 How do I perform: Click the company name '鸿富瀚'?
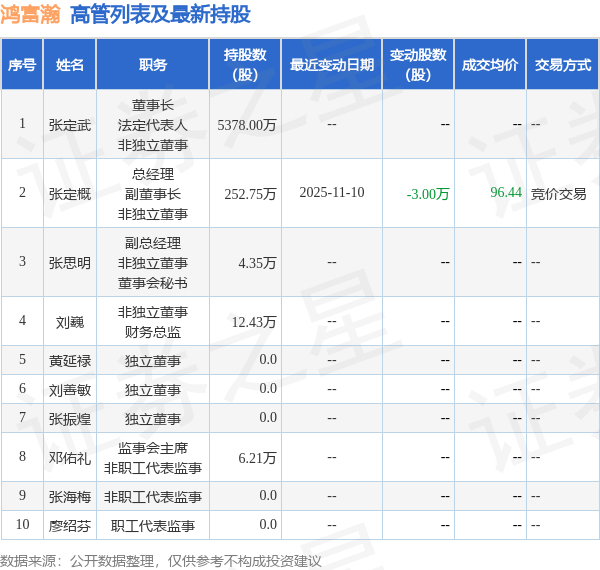31,15
